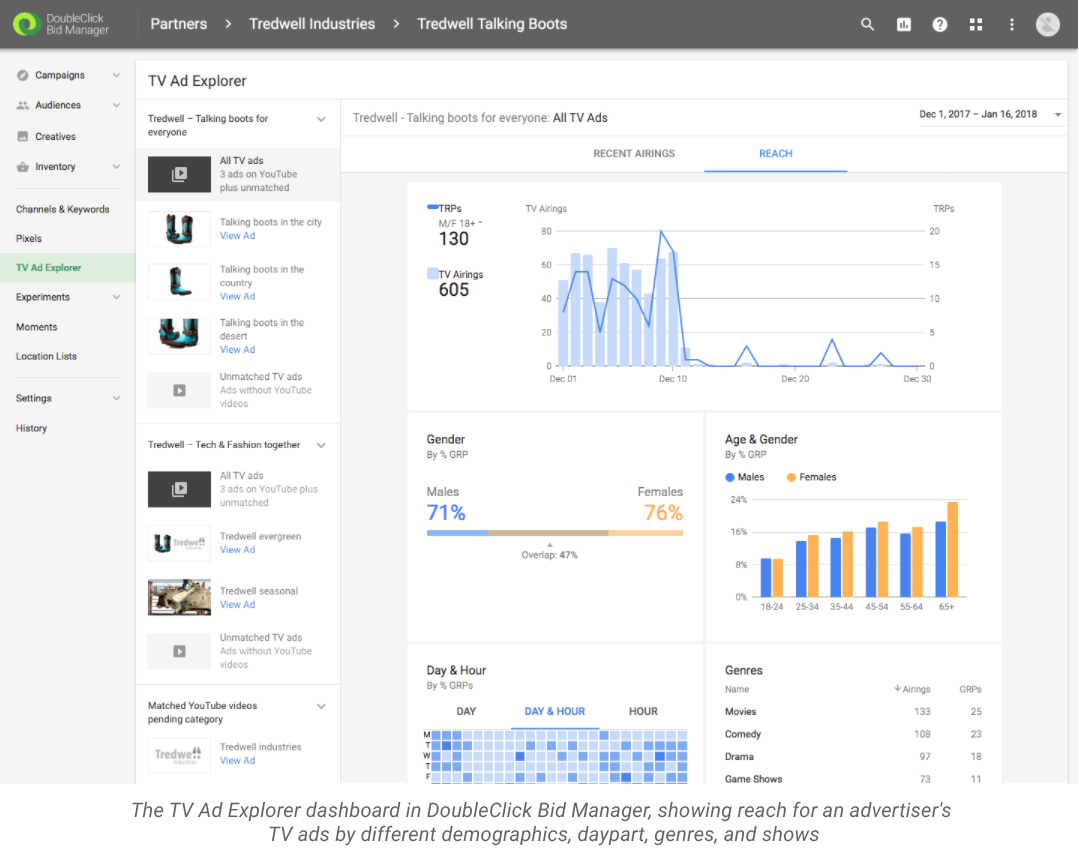
Task: Sort Genres table by GRPs column
Action: 970,689
